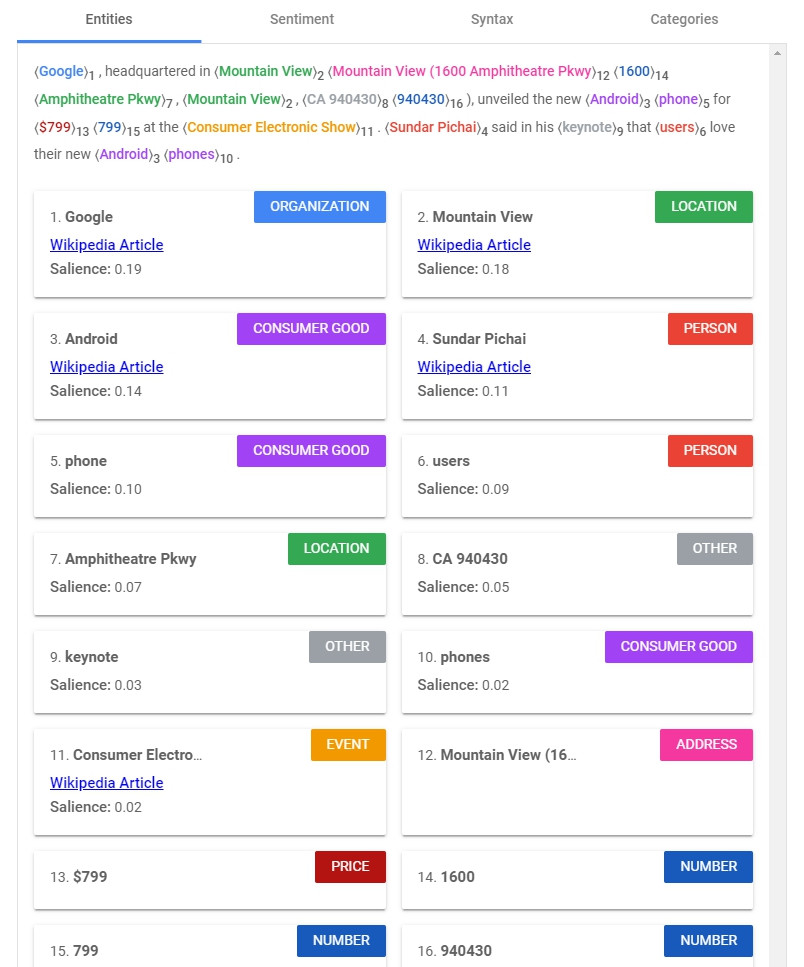The width and height of the screenshot is (804, 967).
Task: Click the blue '940430' annotated text
Action: tap(420, 99)
